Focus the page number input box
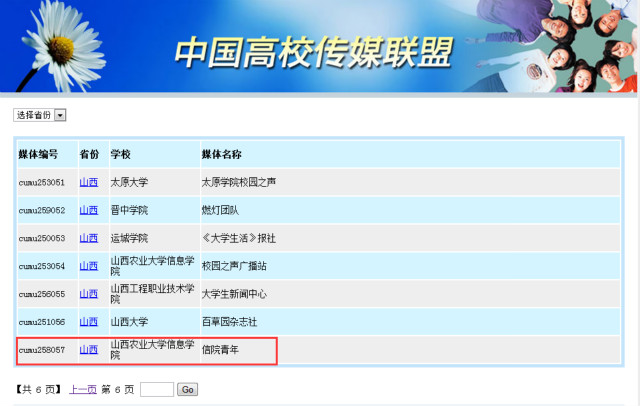Image resolution: width=640 pixels, height=406 pixels. click(157, 389)
